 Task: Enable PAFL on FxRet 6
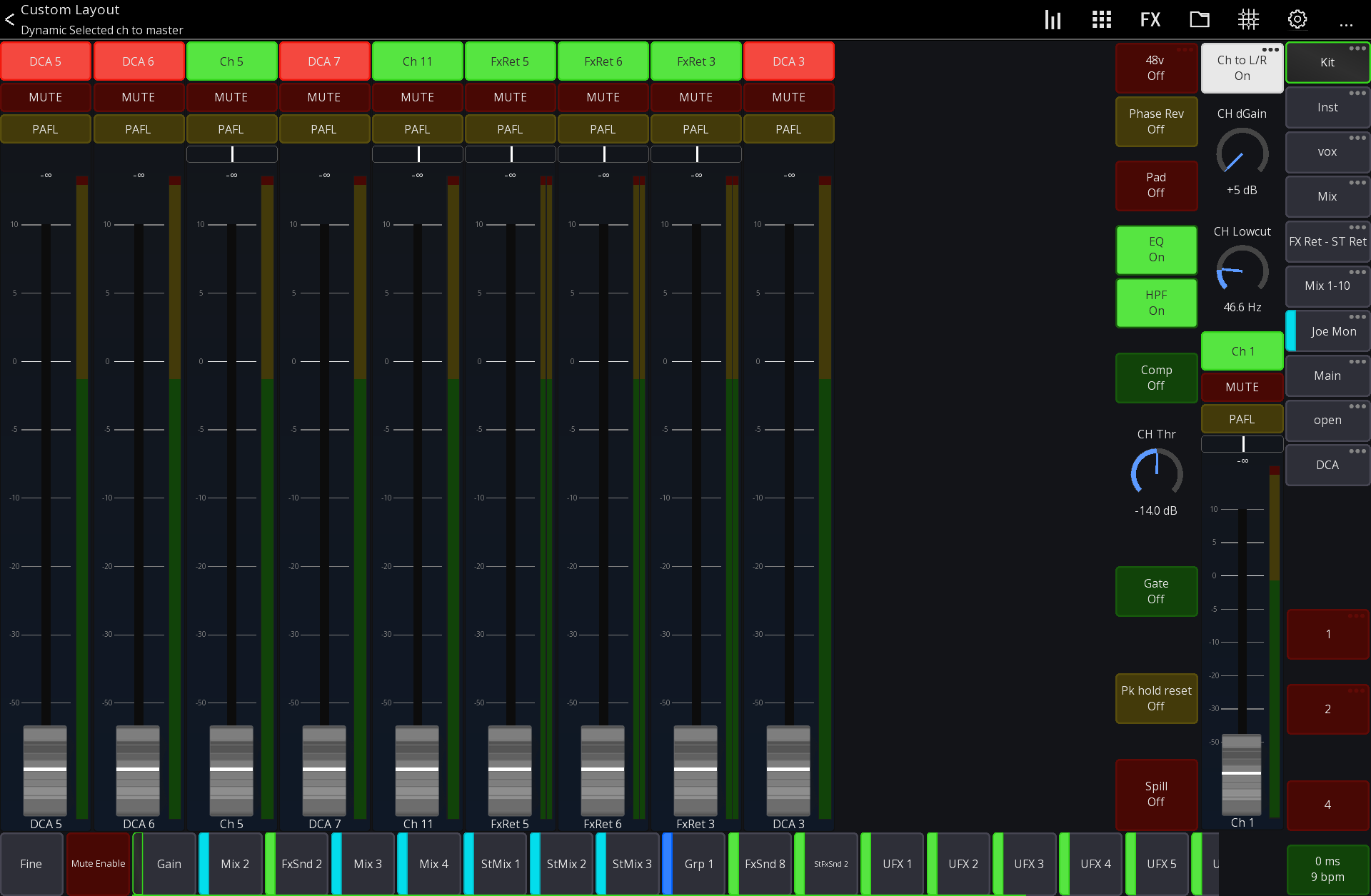603,129
